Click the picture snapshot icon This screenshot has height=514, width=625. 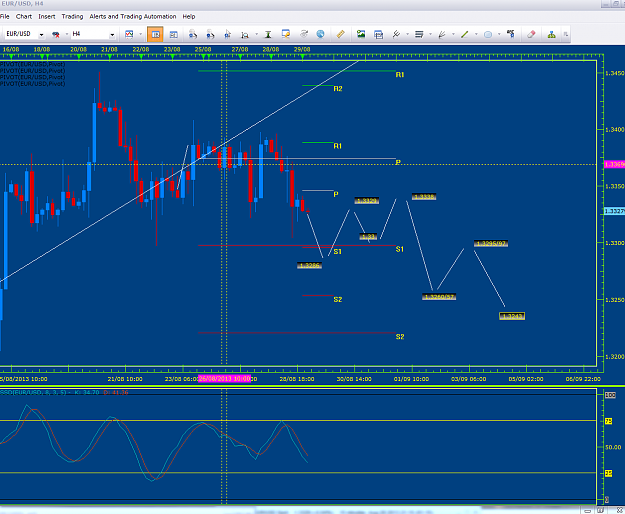tap(361, 34)
